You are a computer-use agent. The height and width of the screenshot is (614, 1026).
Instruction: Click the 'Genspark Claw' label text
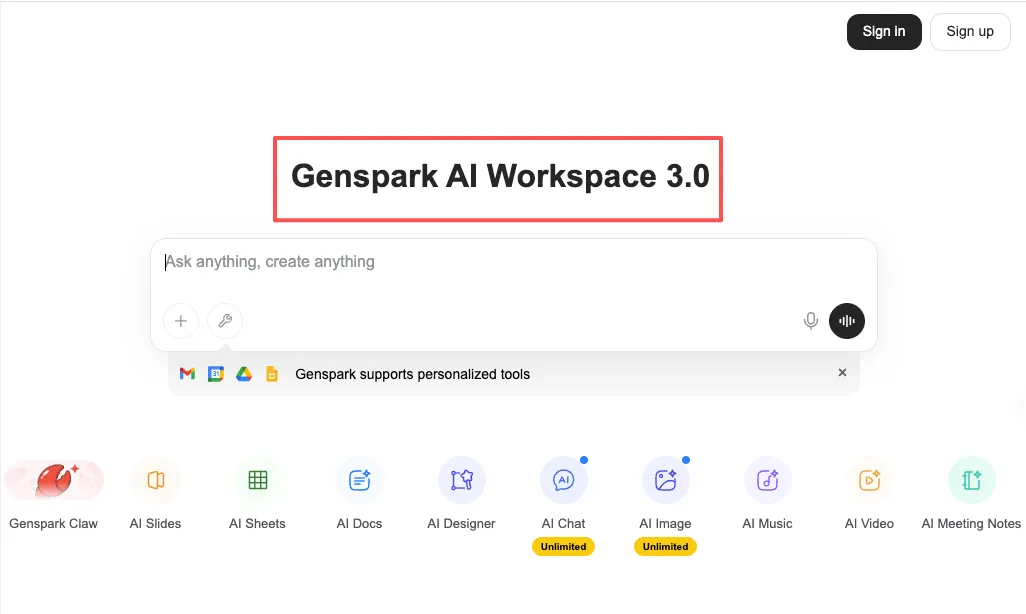tap(54, 524)
